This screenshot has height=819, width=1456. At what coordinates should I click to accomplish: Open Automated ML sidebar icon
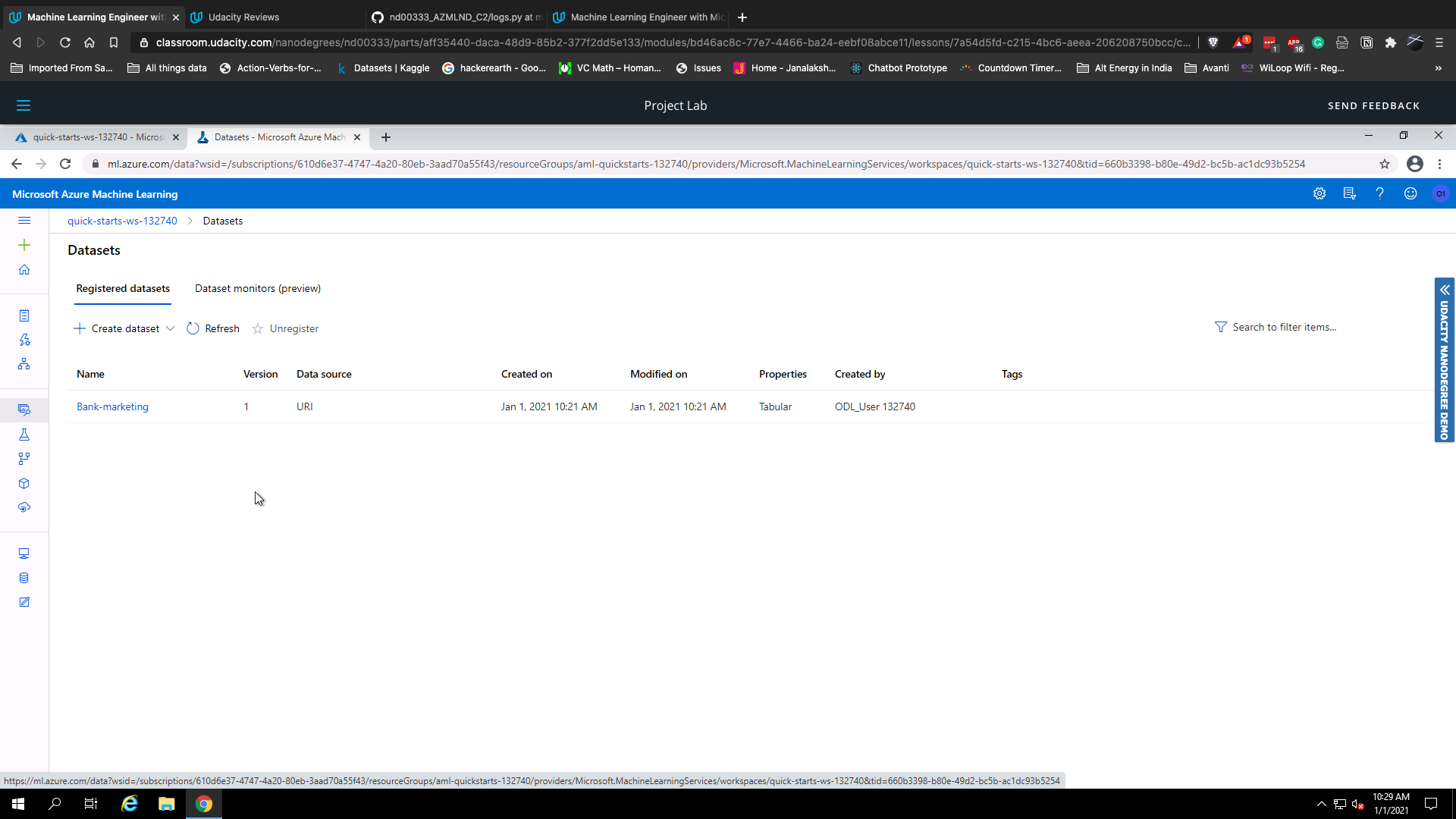coord(24,340)
